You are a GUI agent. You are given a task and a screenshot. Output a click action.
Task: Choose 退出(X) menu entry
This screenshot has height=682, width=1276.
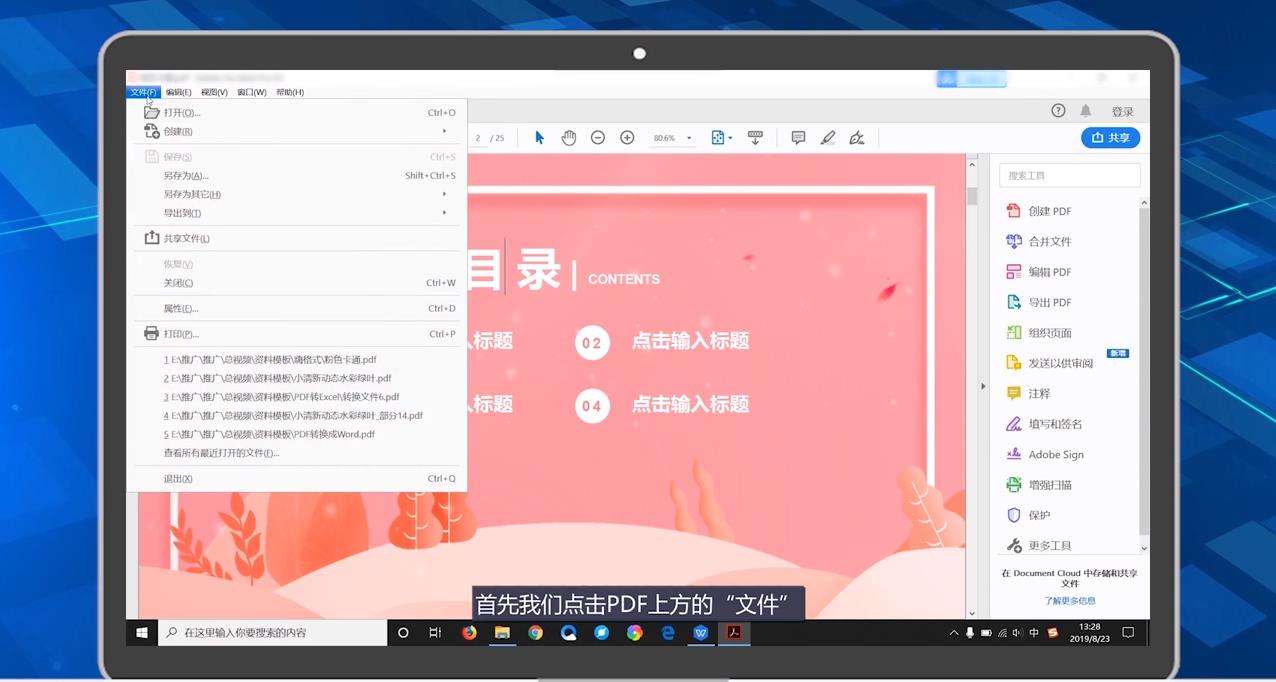(297, 479)
